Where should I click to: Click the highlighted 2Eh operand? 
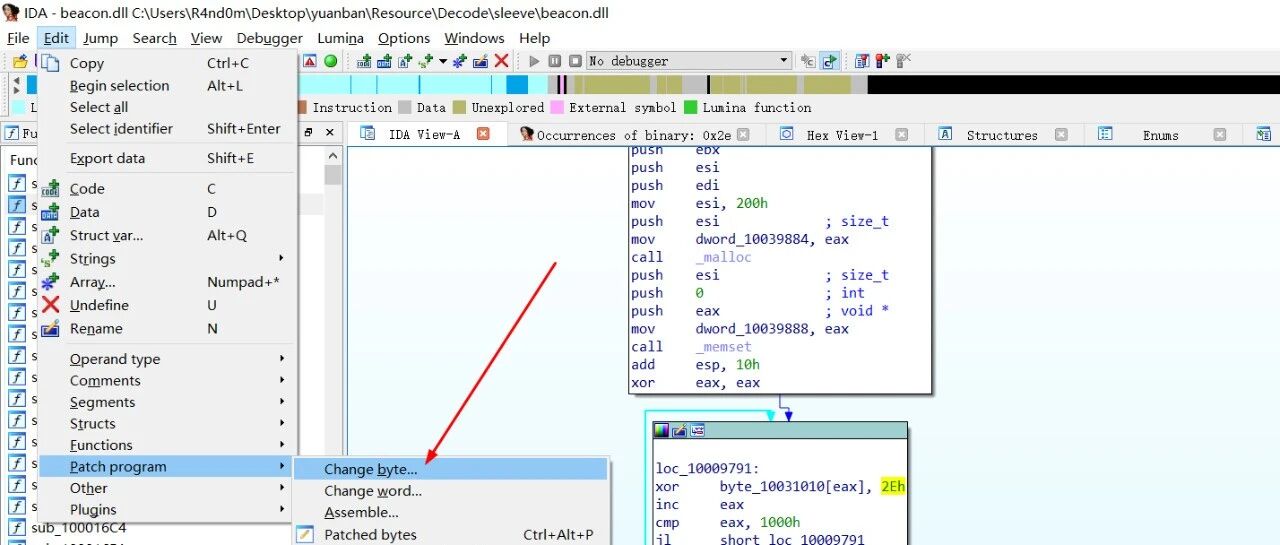pyautogui.click(x=892, y=486)
